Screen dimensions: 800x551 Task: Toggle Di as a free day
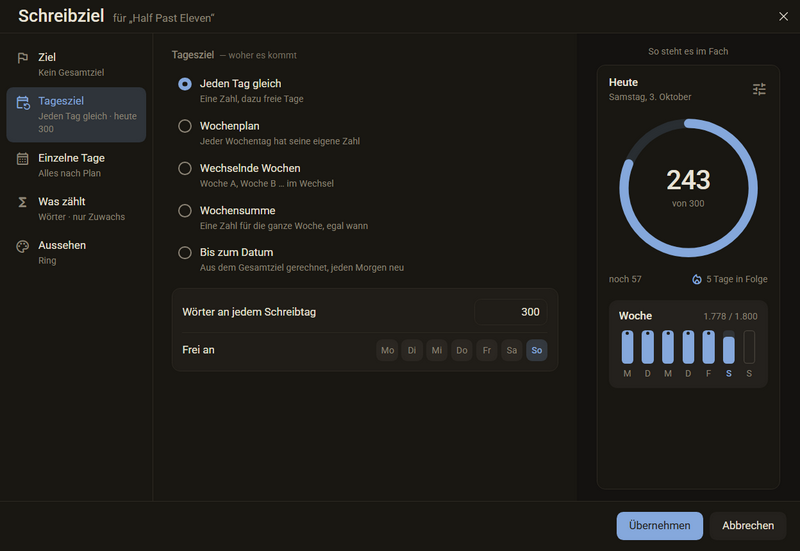[x=412, y=350]
